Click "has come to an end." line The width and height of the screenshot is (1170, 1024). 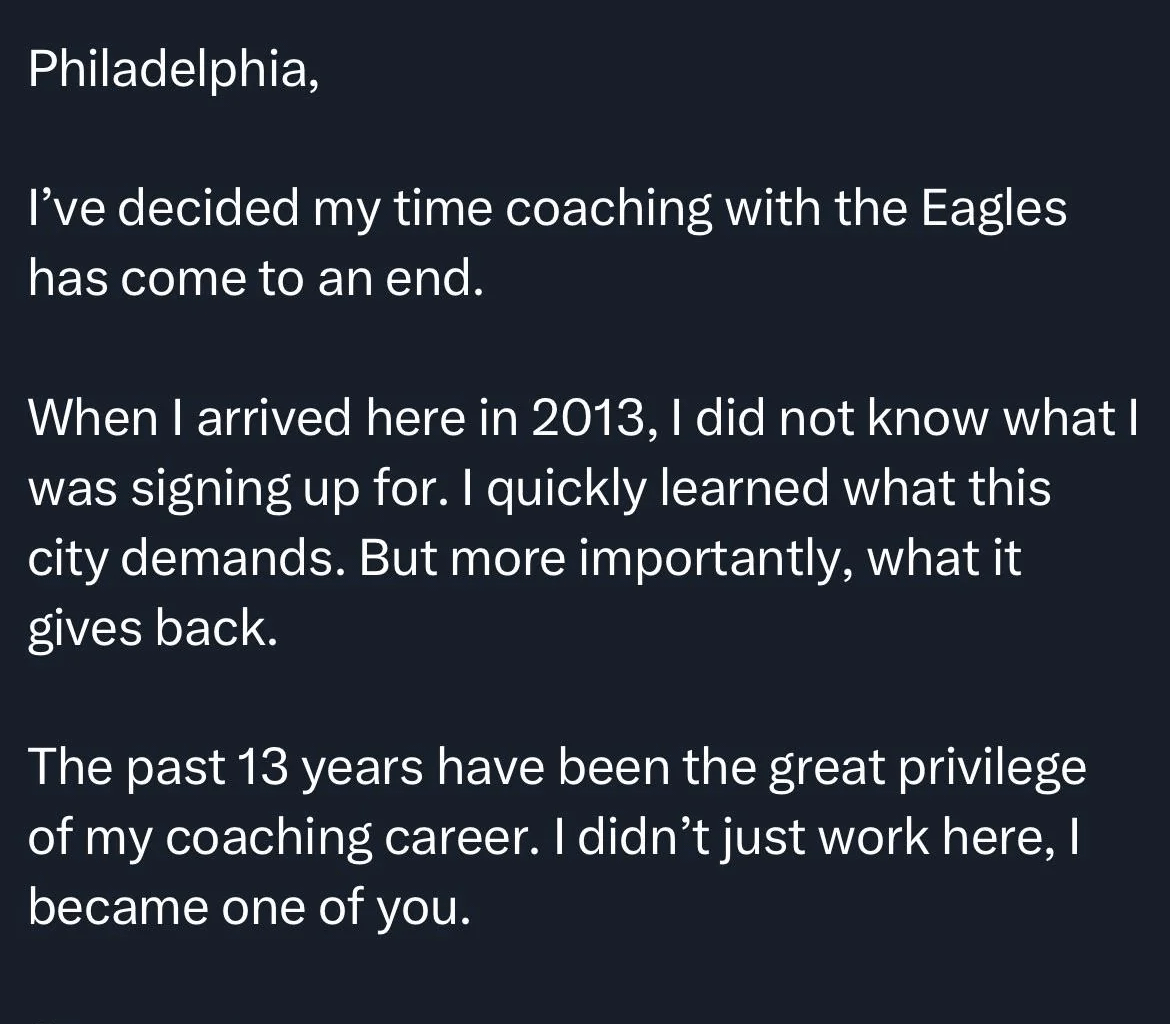tap(256, 278)
